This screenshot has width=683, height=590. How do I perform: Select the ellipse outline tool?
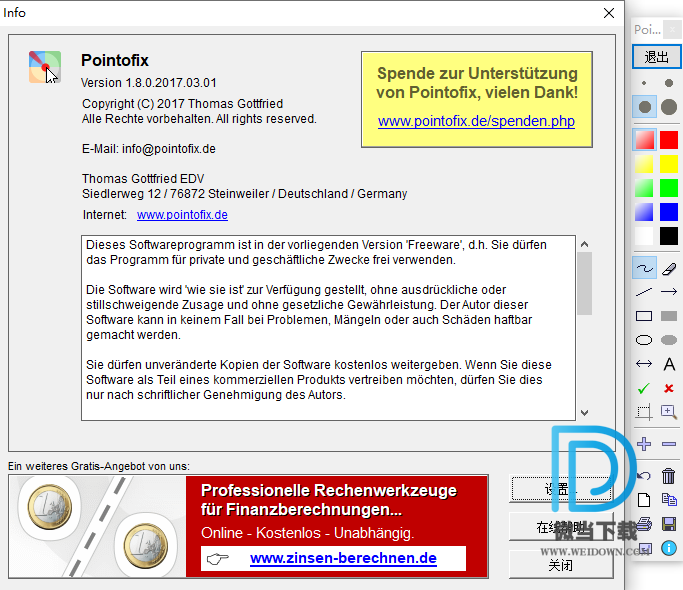[644, 340]
